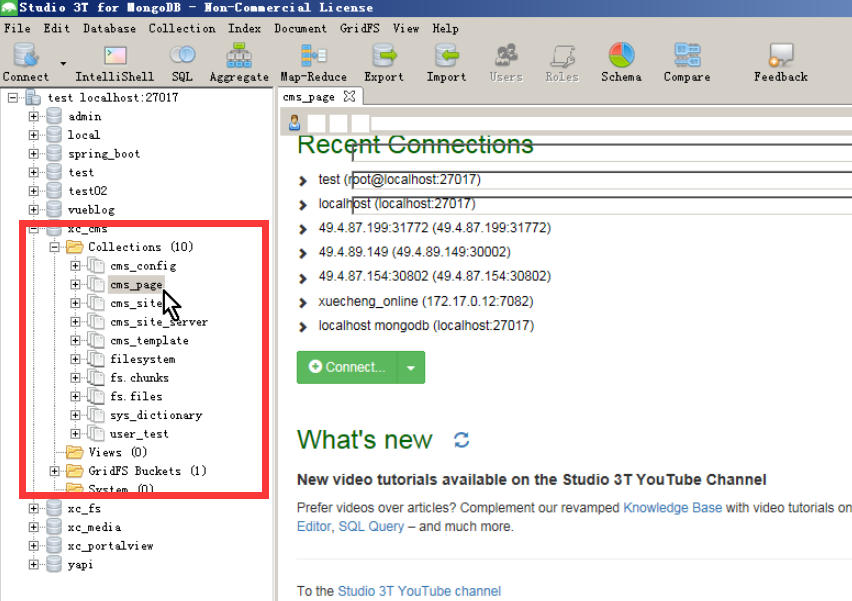Expand the vueblog database node
The height and width of the screenshot is (601, 852).
(34, 210)
